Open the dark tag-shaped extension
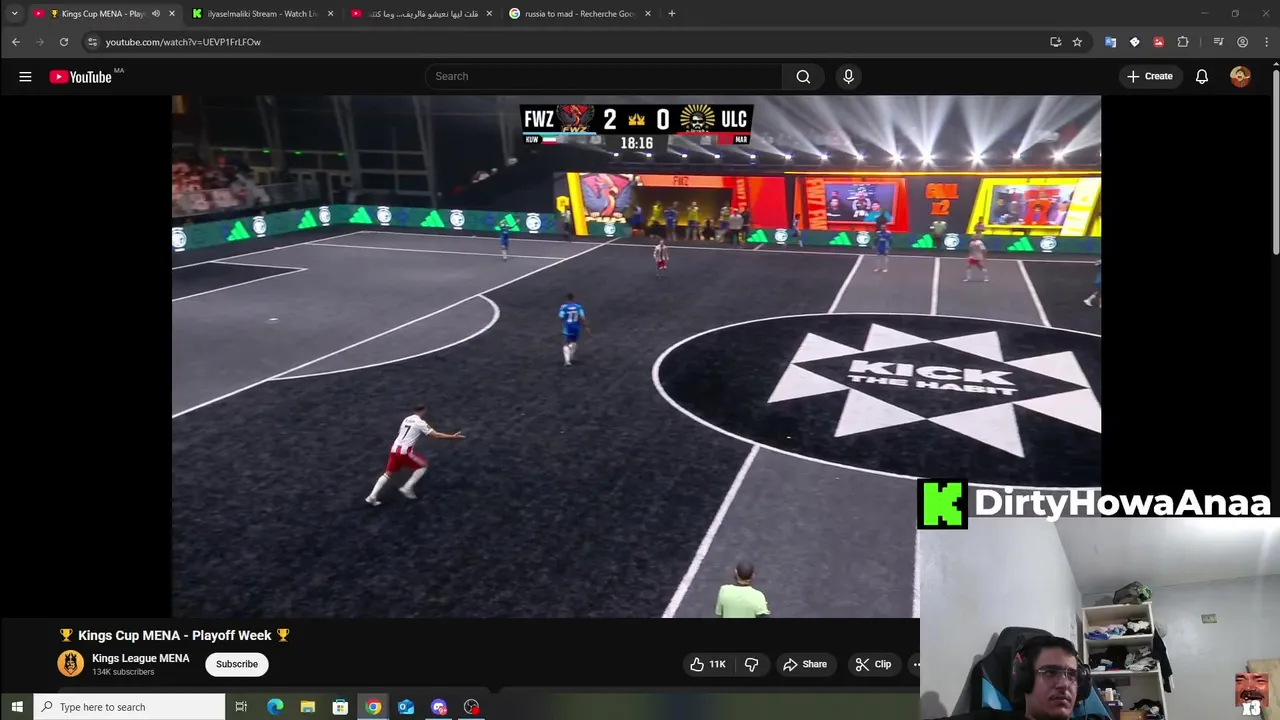Viewport: 1280px width, 720px height. pos(1134,42)
